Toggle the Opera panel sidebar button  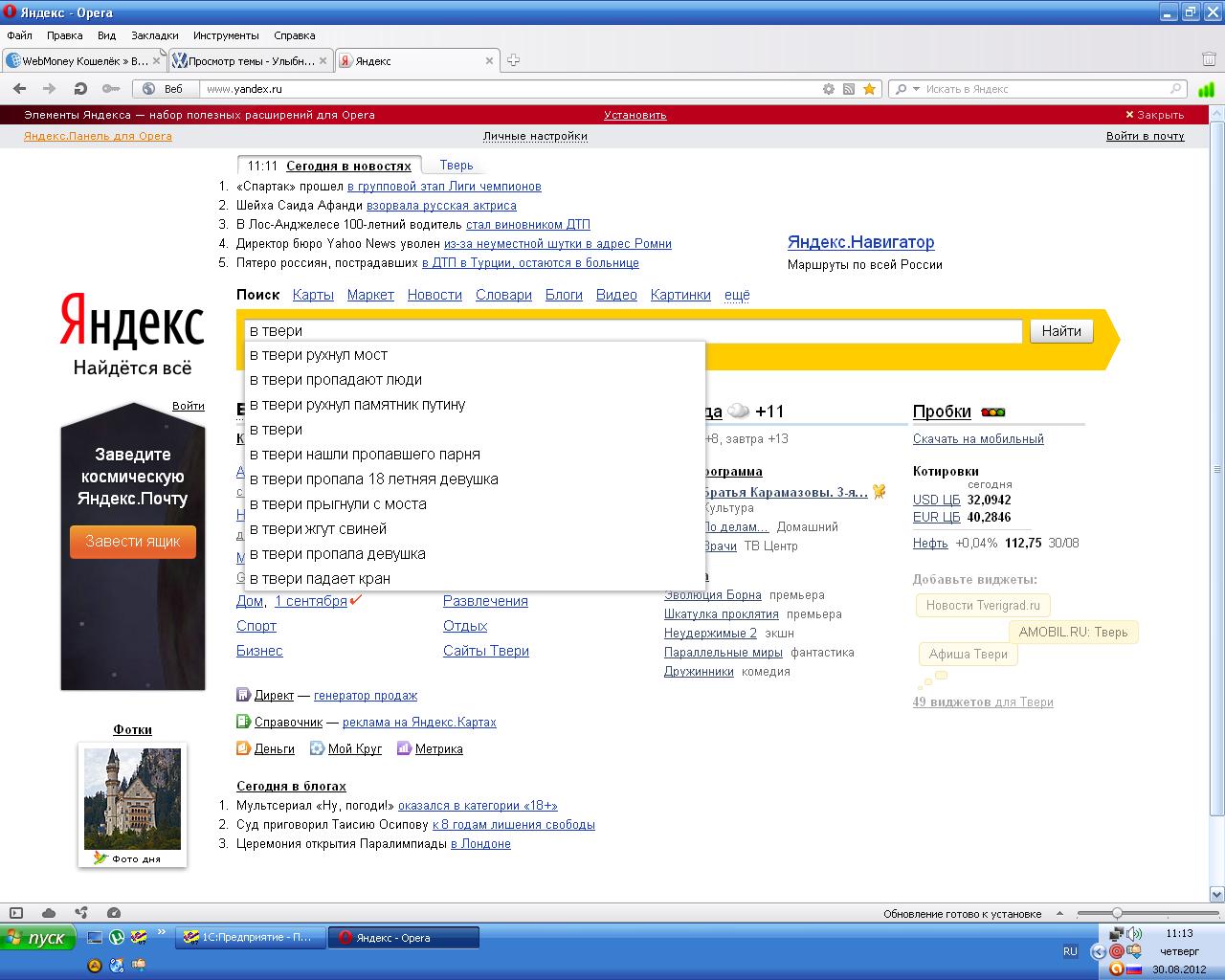tap(15, 913)
